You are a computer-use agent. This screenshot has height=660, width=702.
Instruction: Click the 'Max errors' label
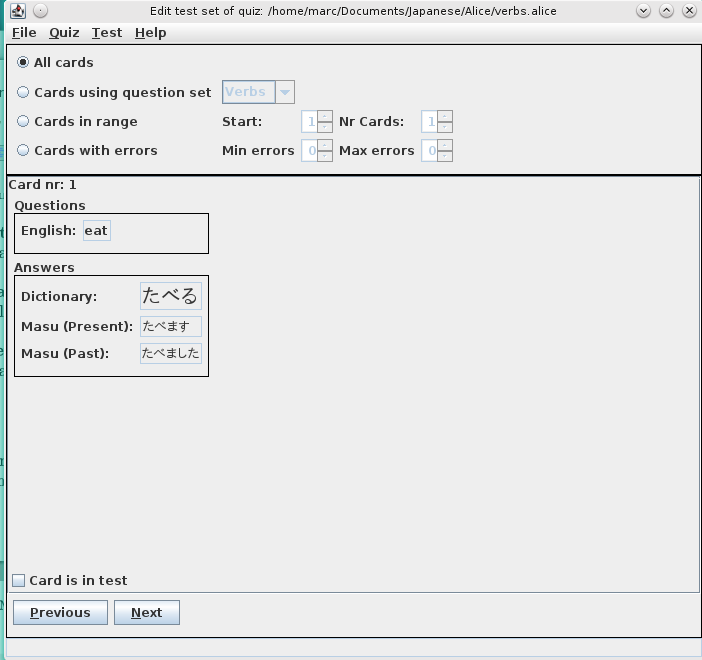(377, 150)
